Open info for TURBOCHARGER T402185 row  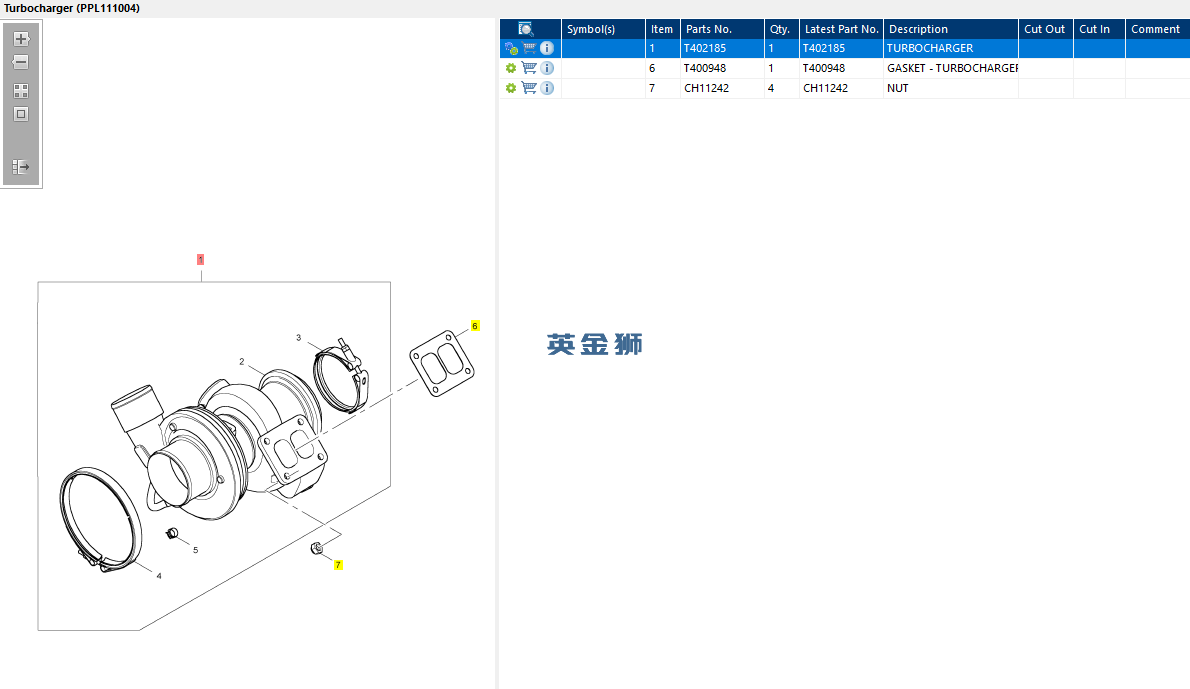point(546,48)
